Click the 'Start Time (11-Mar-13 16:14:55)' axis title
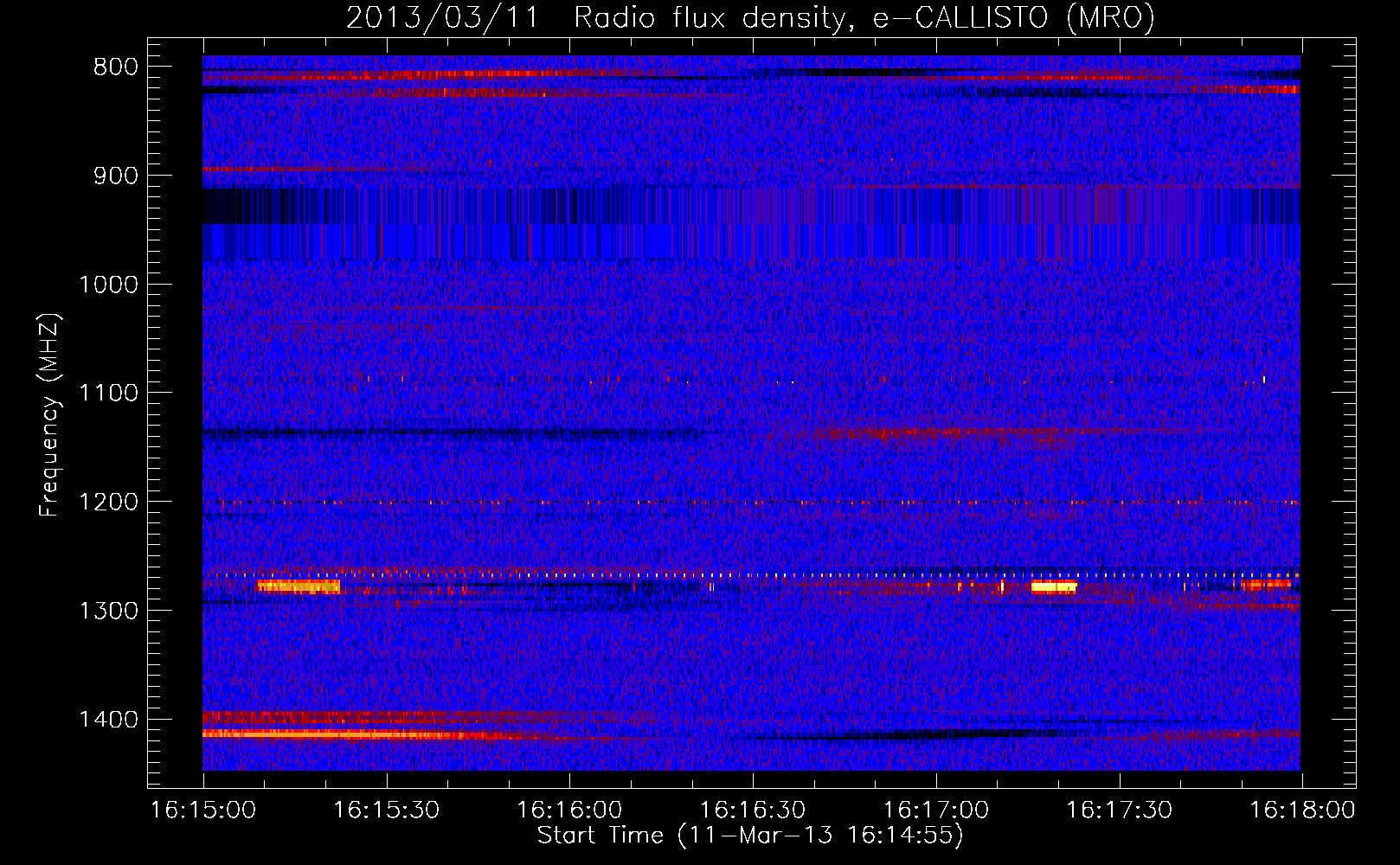The width and height of the screenshot is (1400, 865). pyautogui.click(x=750, y=836)
